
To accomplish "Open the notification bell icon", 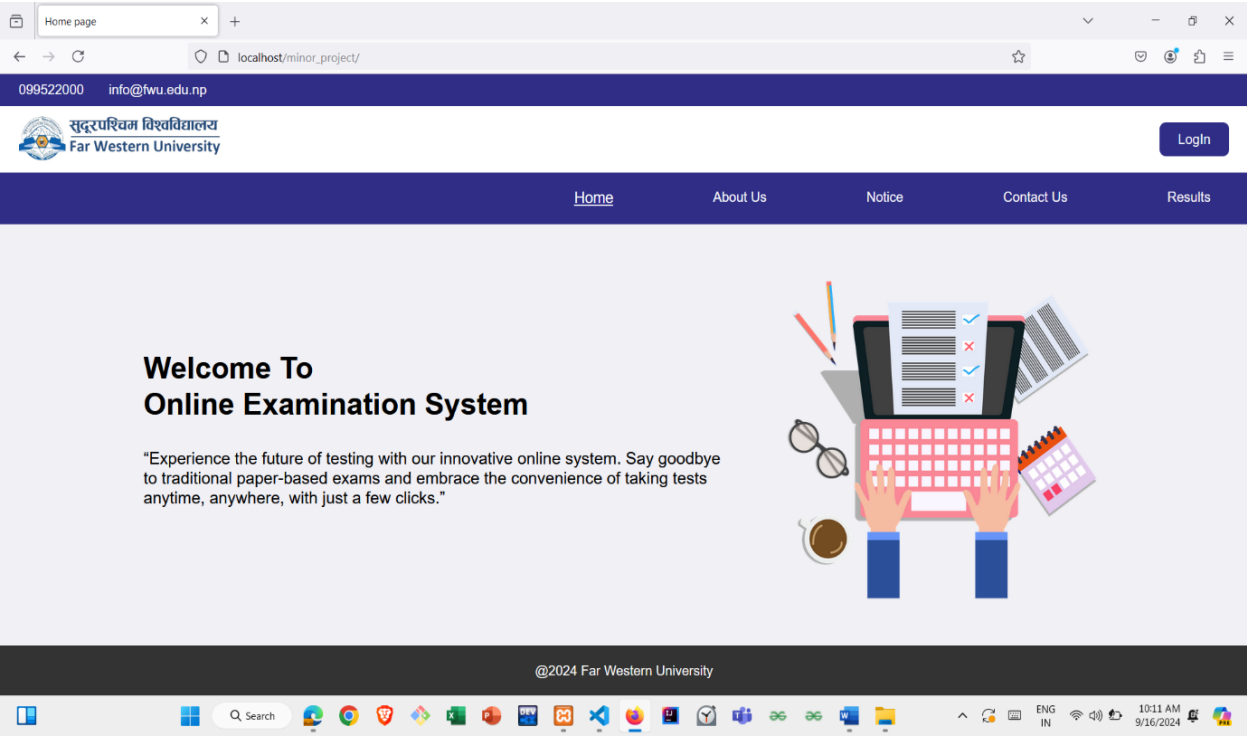I will pyautogui.click(x=1193, y=716).
